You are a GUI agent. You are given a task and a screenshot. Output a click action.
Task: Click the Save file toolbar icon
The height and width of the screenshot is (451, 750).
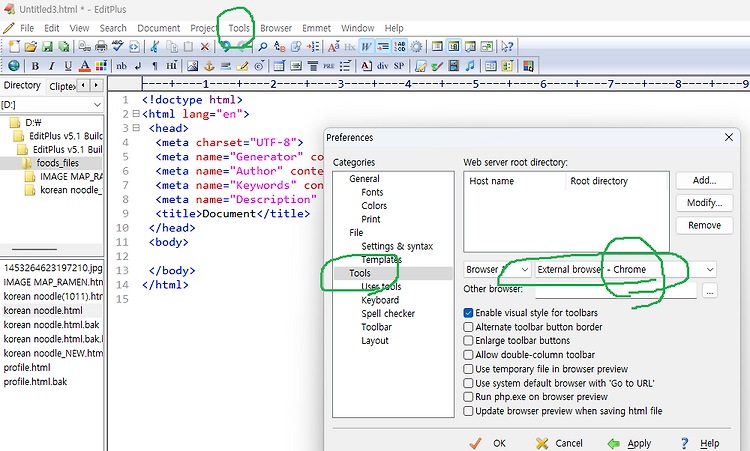pyautogui.click(x=47, y=47)
